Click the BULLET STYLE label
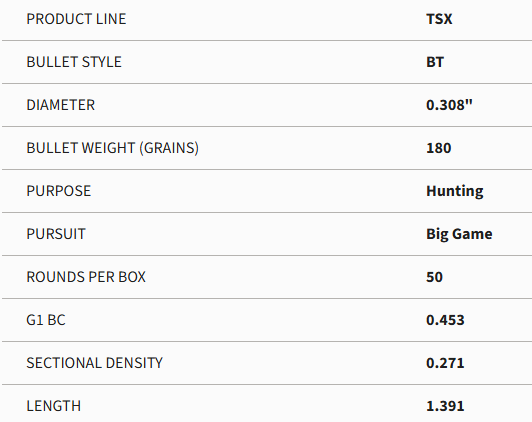532x422 pixels. 74,62
